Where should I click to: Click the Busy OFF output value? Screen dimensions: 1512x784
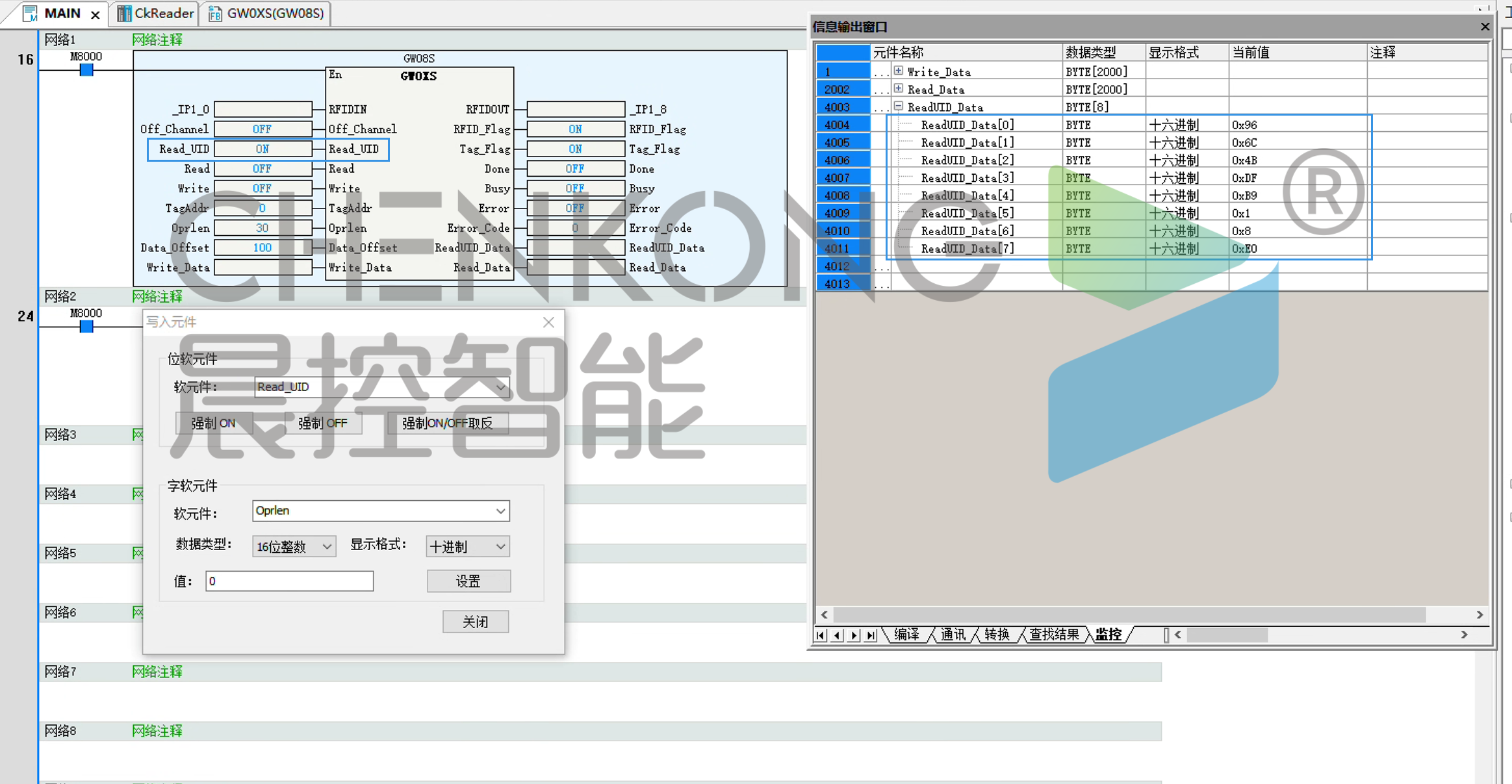[x=575, y=188]
